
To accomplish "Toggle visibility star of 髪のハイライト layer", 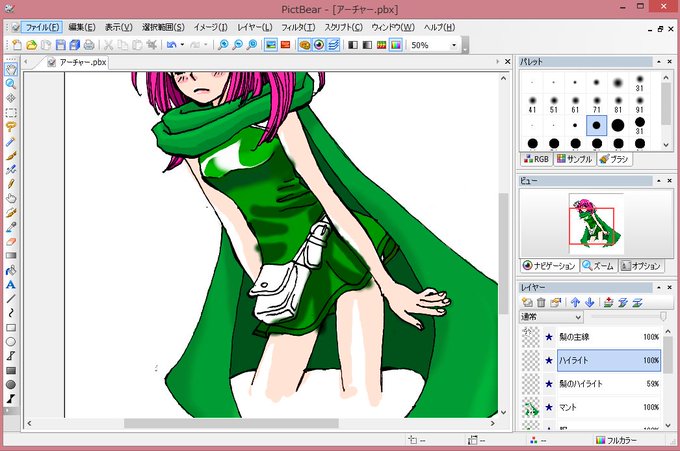I will (x=549, y=384).
